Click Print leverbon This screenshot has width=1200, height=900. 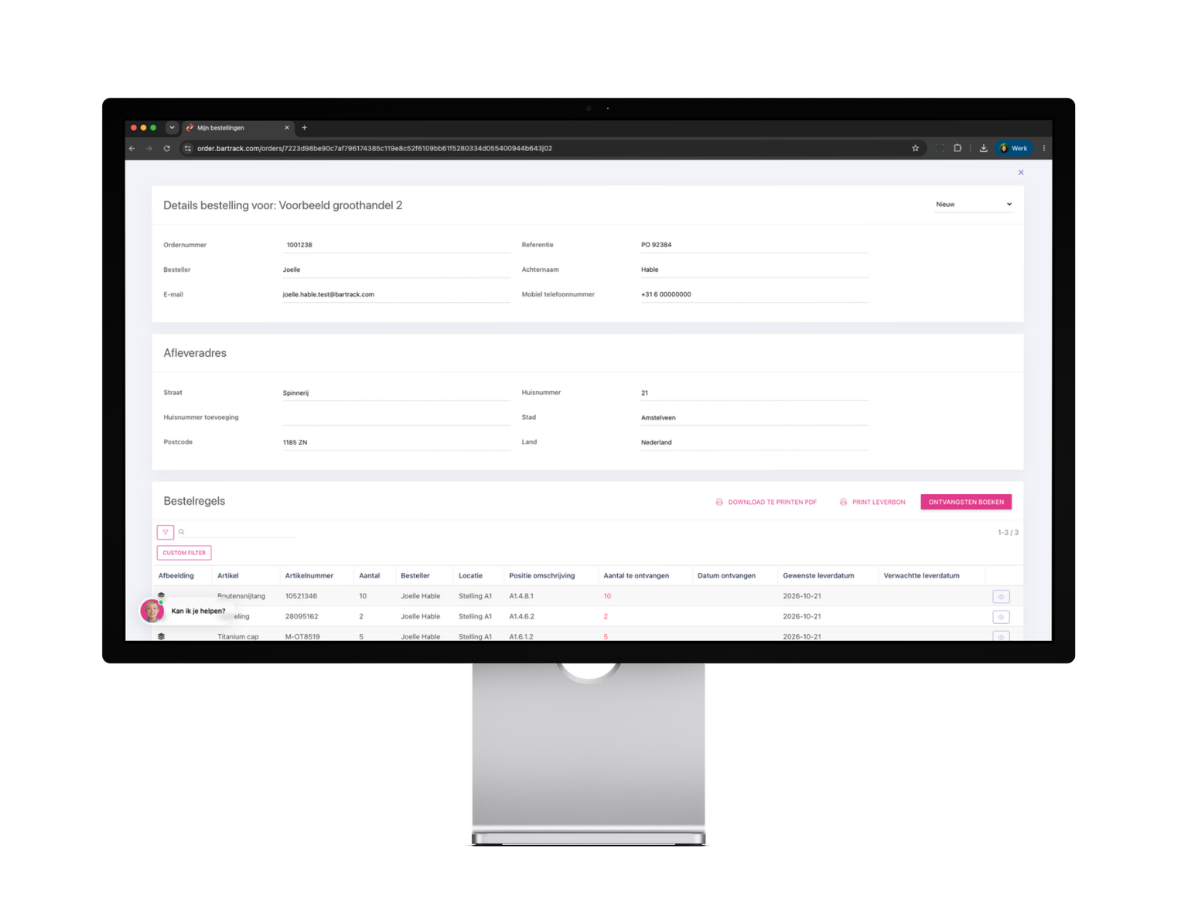tap(872, 502)
